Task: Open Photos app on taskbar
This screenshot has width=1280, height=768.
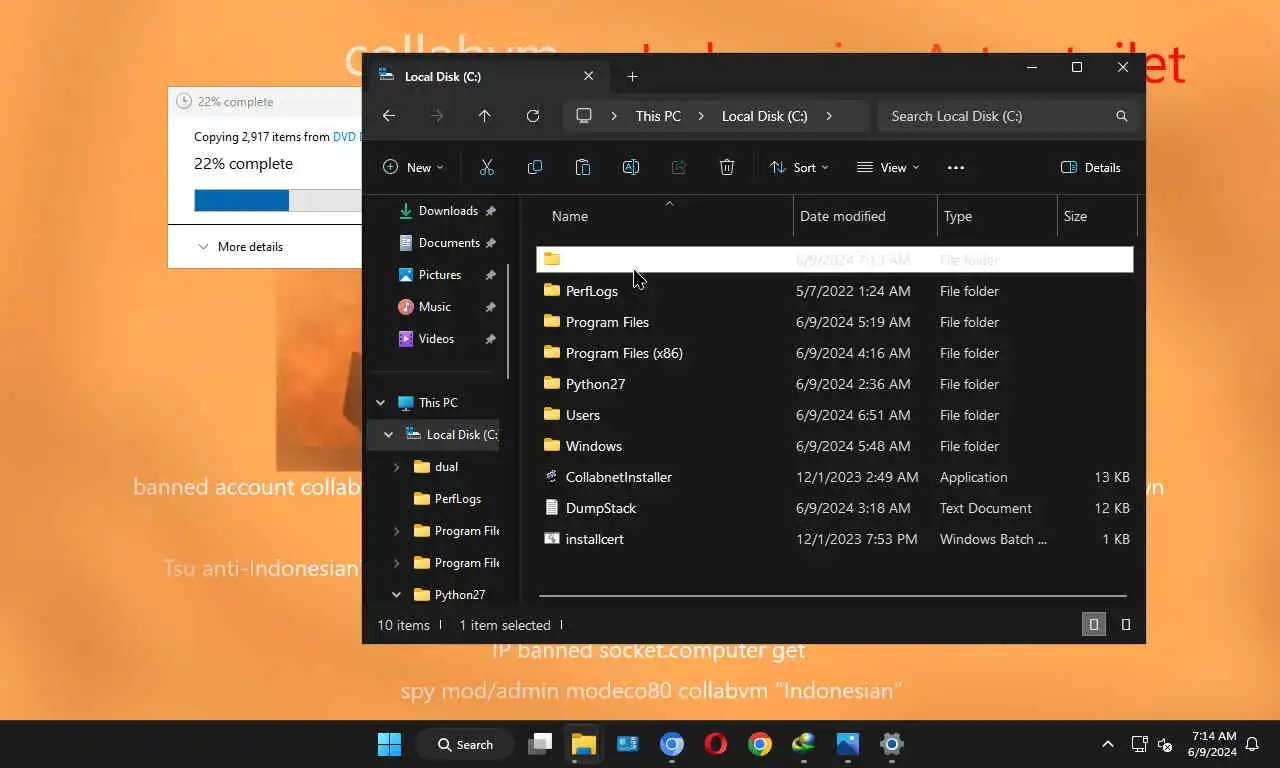Action: click(x=848, y=744)
